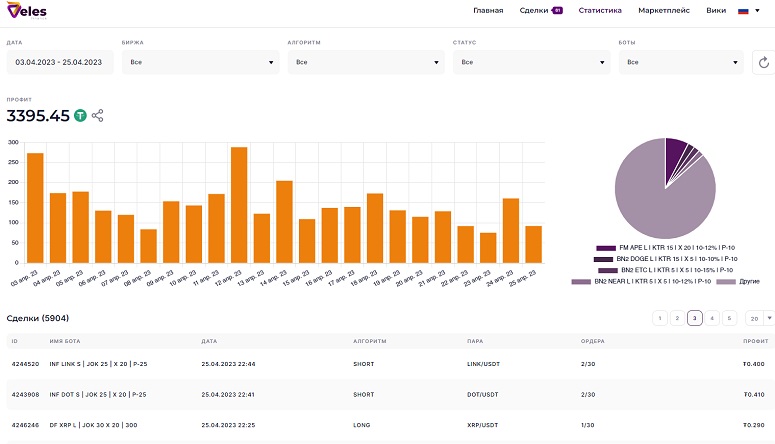Click the green Tether coin icon
This screenshot has height=444, width=775.
pos(80,116)
